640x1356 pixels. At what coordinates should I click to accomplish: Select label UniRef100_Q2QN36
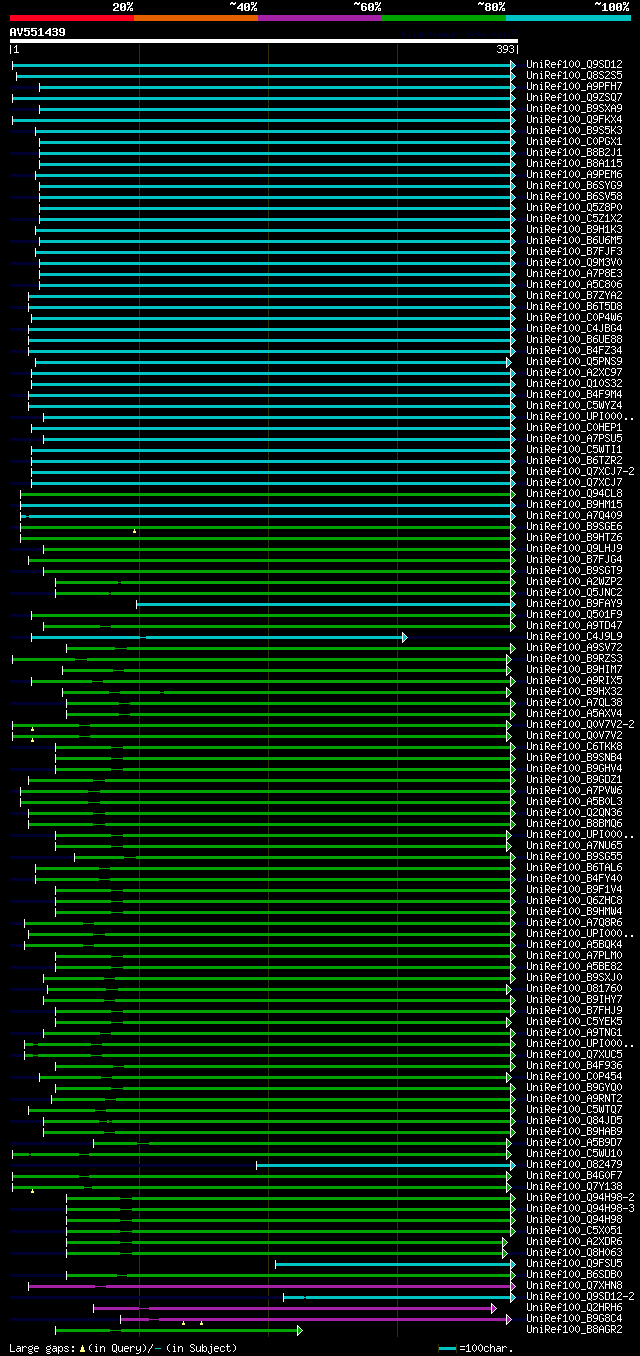(574, 813)
